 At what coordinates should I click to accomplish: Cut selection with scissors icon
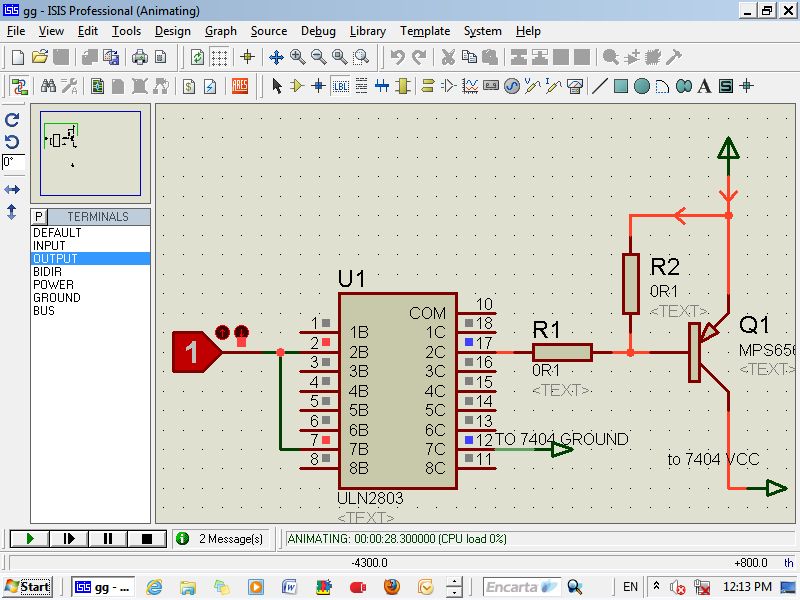click(448, 57)
